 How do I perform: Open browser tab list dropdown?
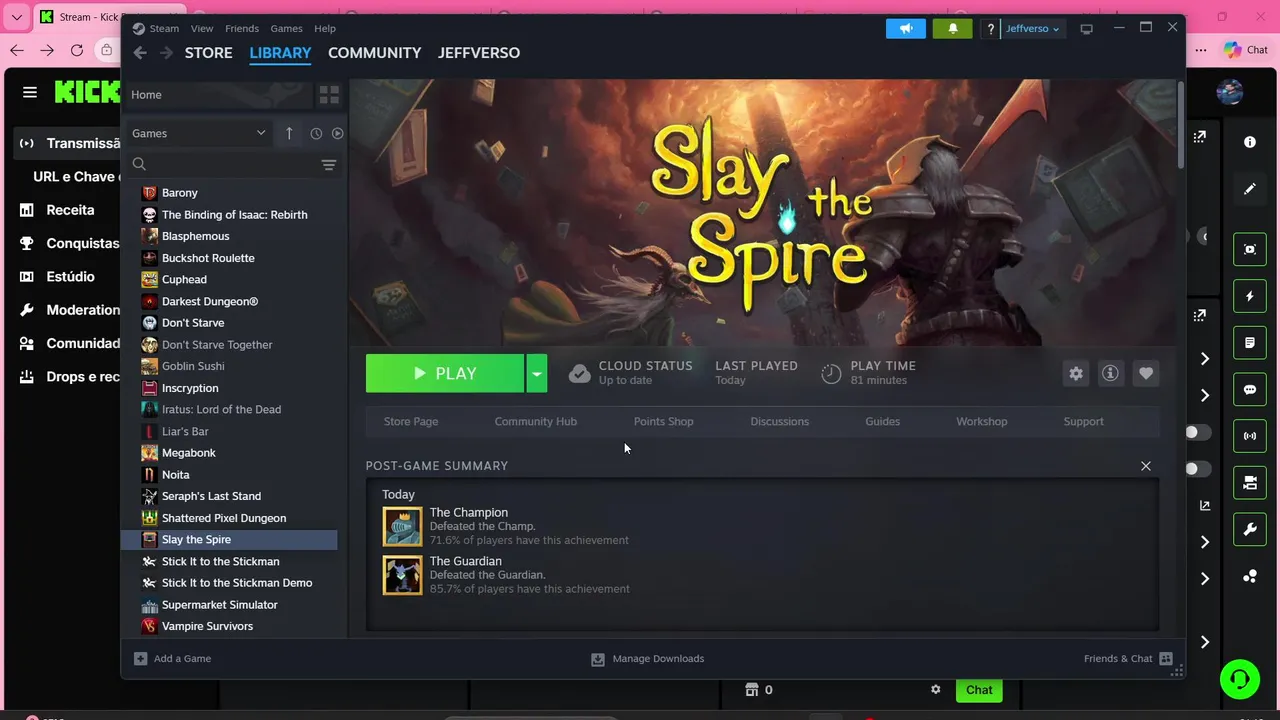click(x=16, y=17)
